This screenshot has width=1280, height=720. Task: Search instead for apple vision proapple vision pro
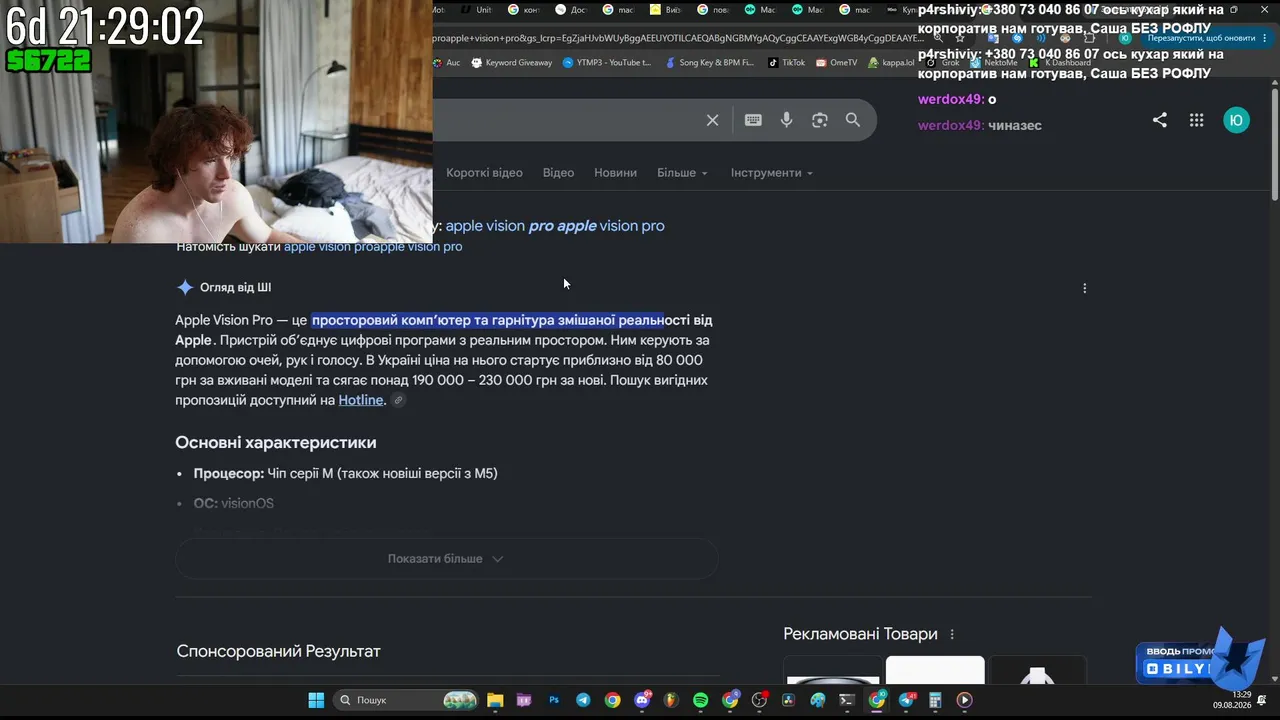click(x=373, y=247)
